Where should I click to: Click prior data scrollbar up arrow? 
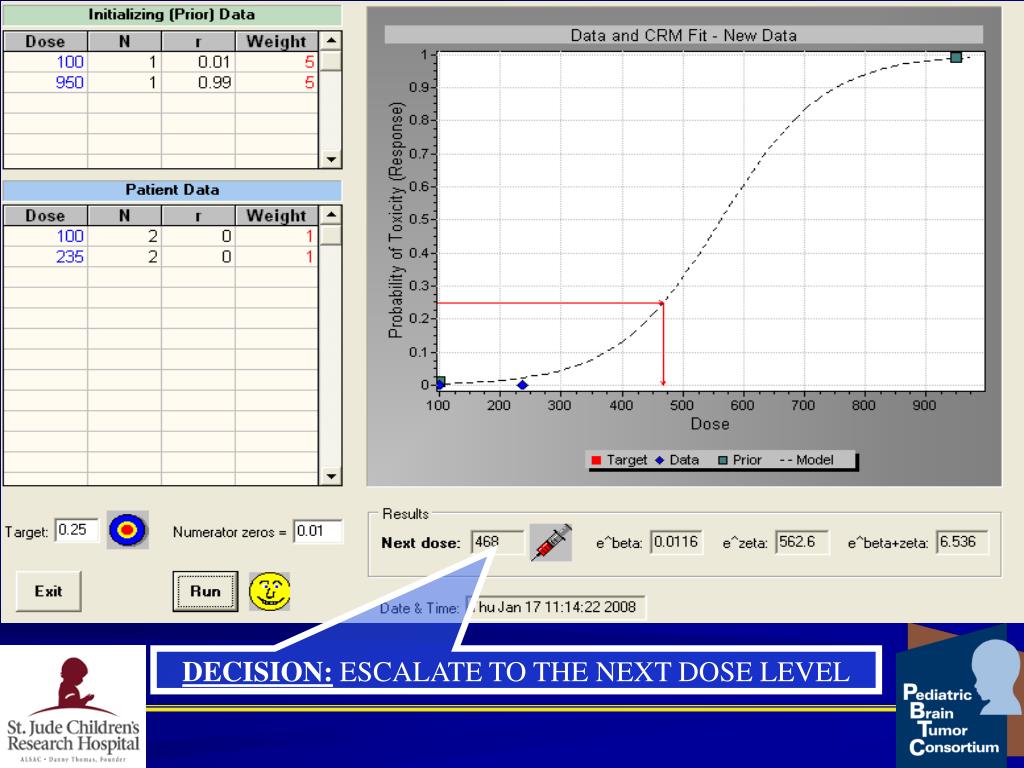pos(331,40)
